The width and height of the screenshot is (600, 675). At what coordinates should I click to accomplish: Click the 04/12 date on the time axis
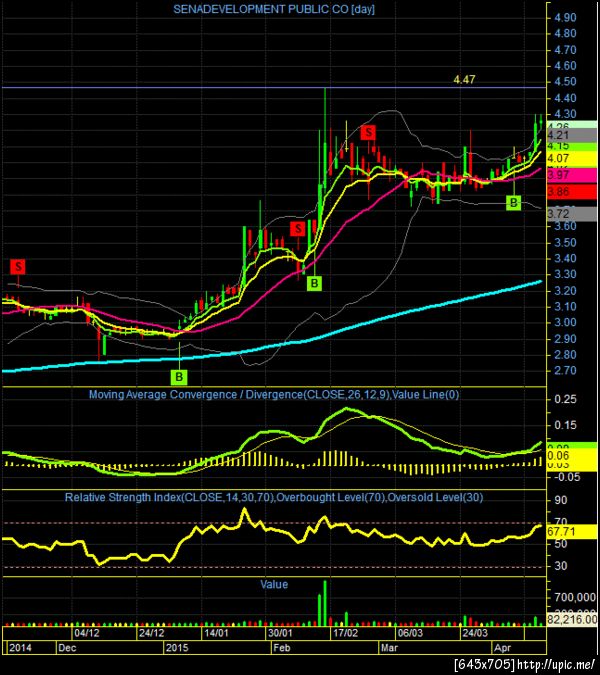point(87,633)
